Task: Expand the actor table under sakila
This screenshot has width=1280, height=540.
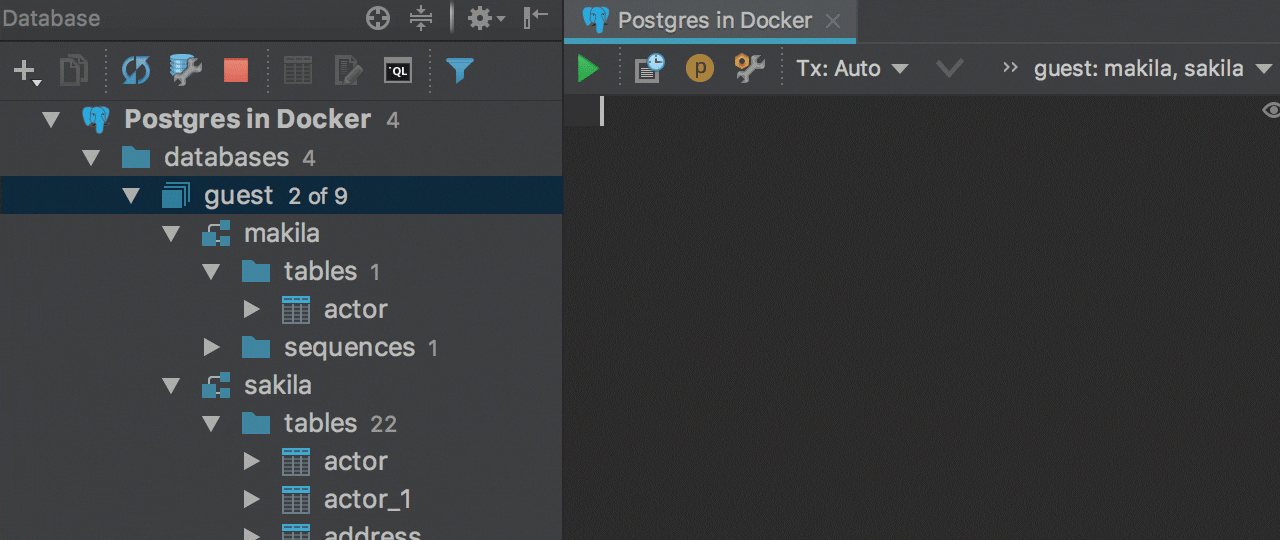Action: (x=251, y=462)
